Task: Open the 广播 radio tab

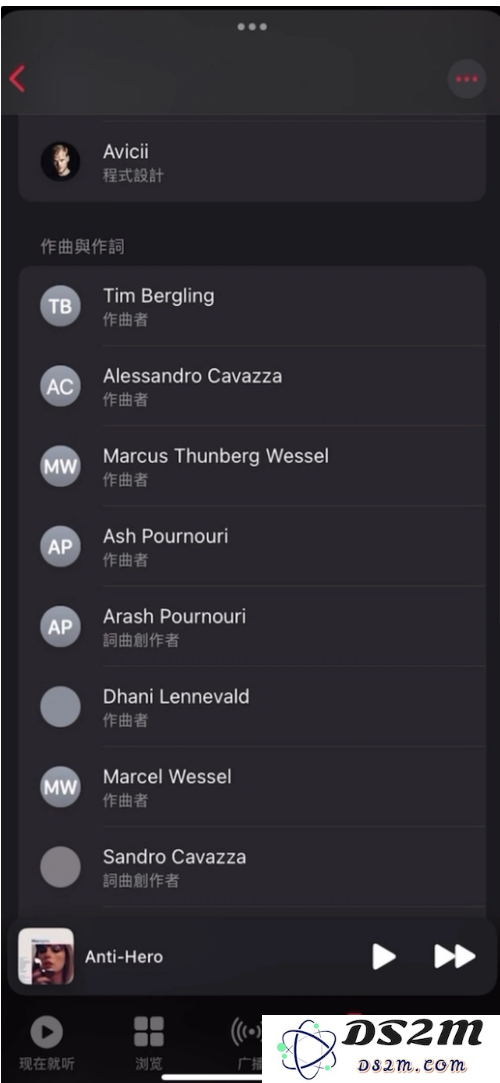Action: coord(247,1043)
